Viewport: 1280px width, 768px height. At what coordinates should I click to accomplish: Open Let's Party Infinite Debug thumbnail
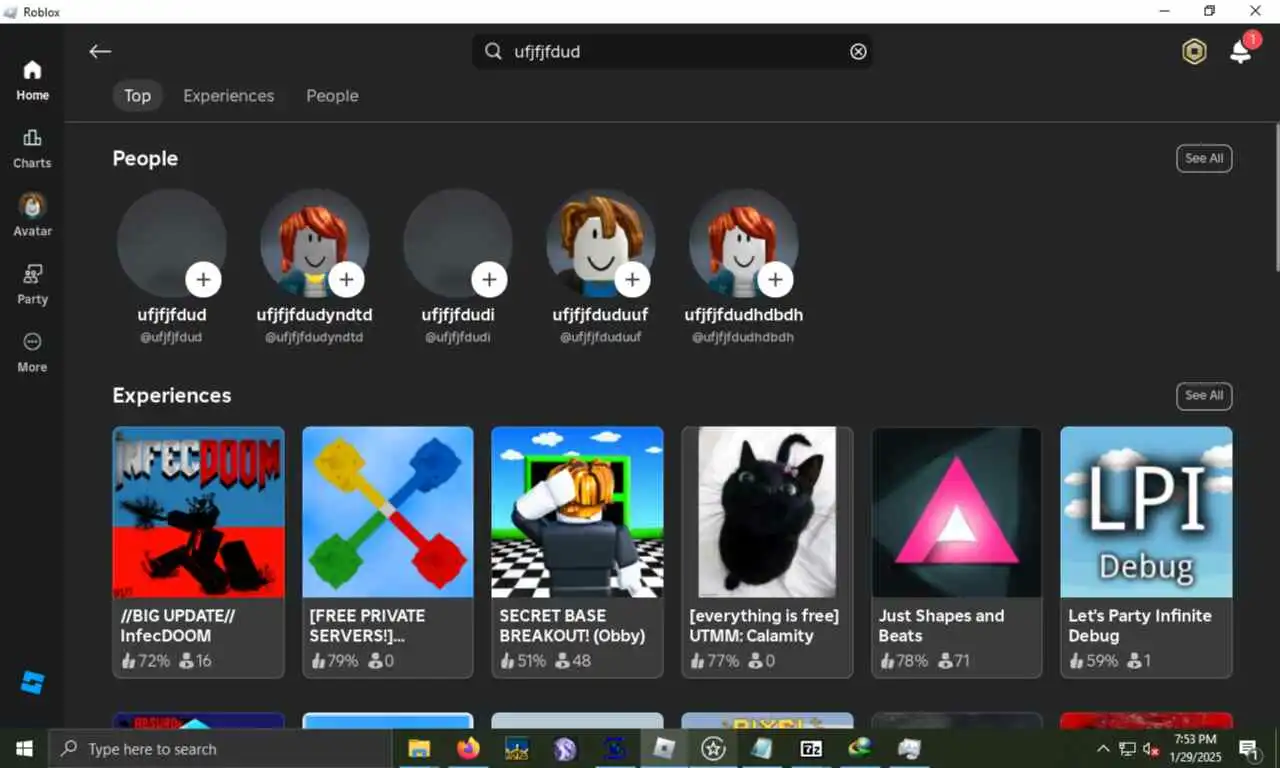click(x=1146, y=512)
